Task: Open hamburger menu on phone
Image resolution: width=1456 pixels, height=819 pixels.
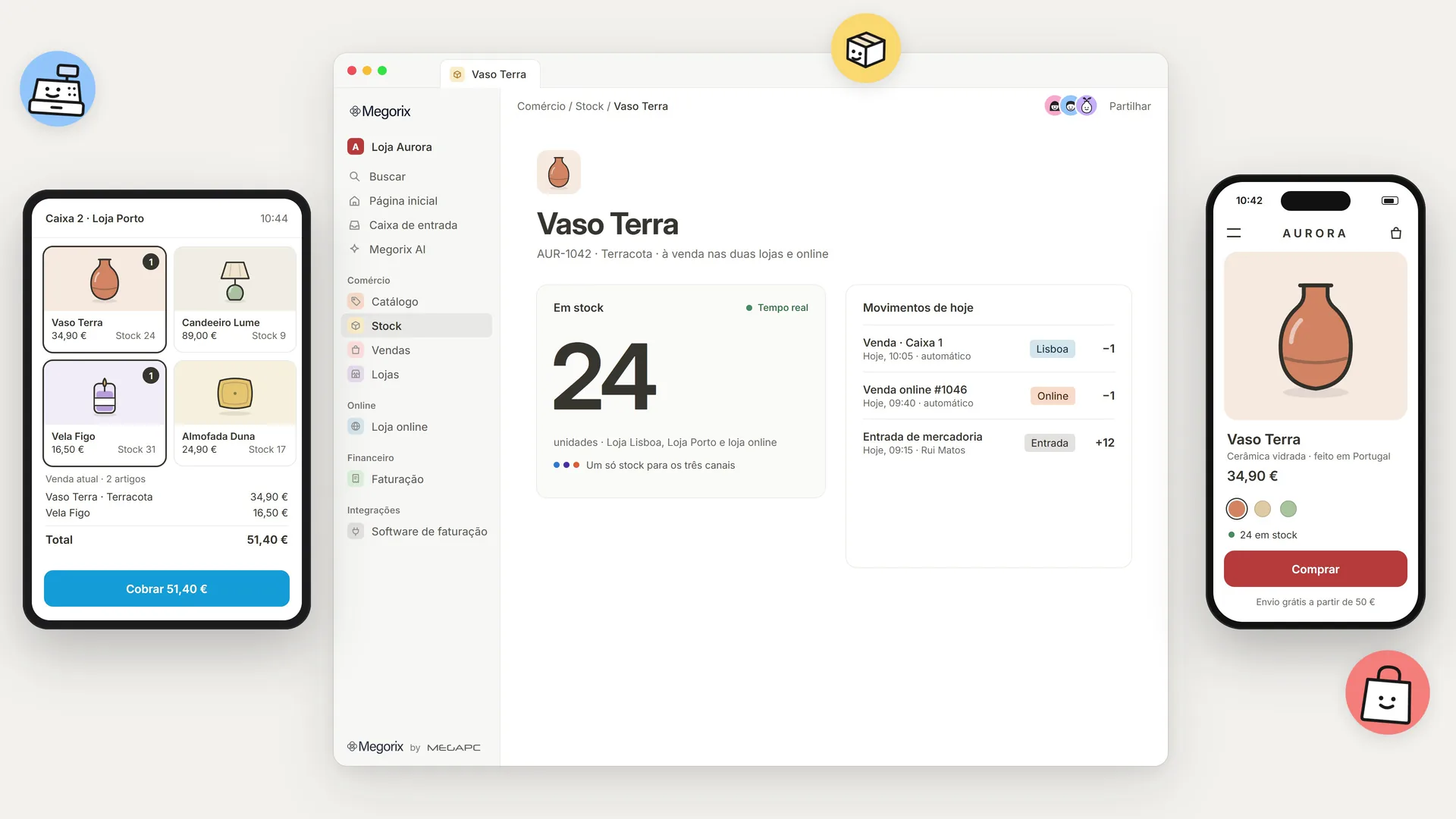Action: point(1234,234)
